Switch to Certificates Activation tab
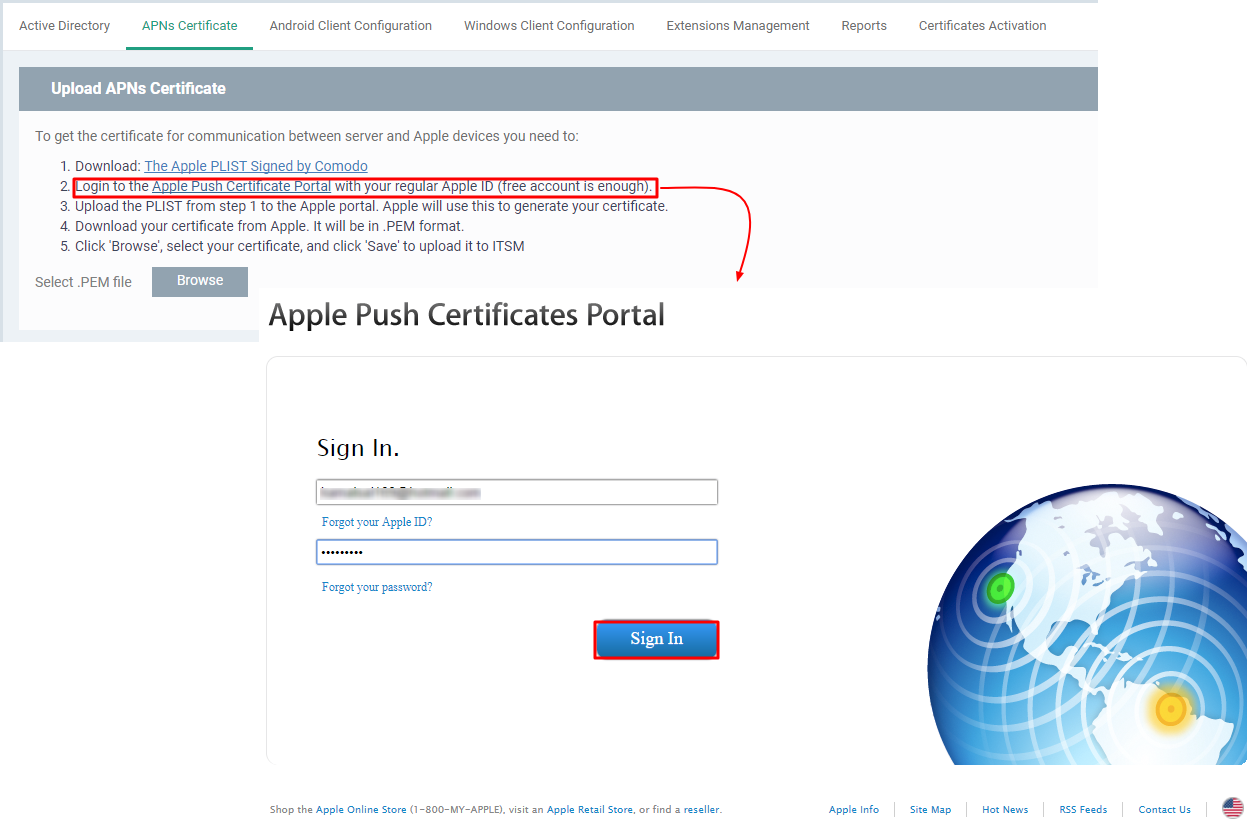The width and height of the screenshot is (1251, 837). (x=983, y=26)
